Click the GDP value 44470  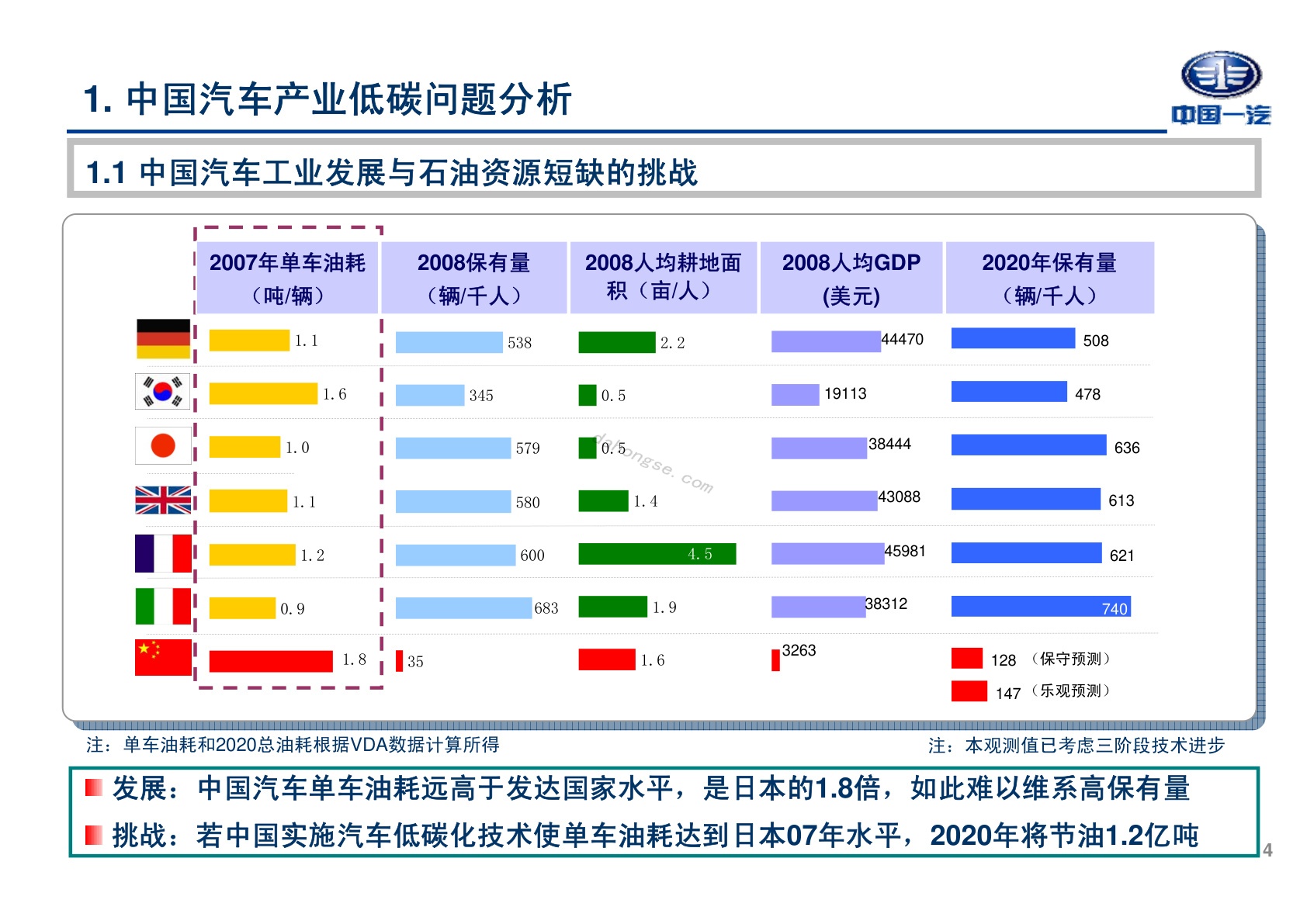(x=903, y=339)
